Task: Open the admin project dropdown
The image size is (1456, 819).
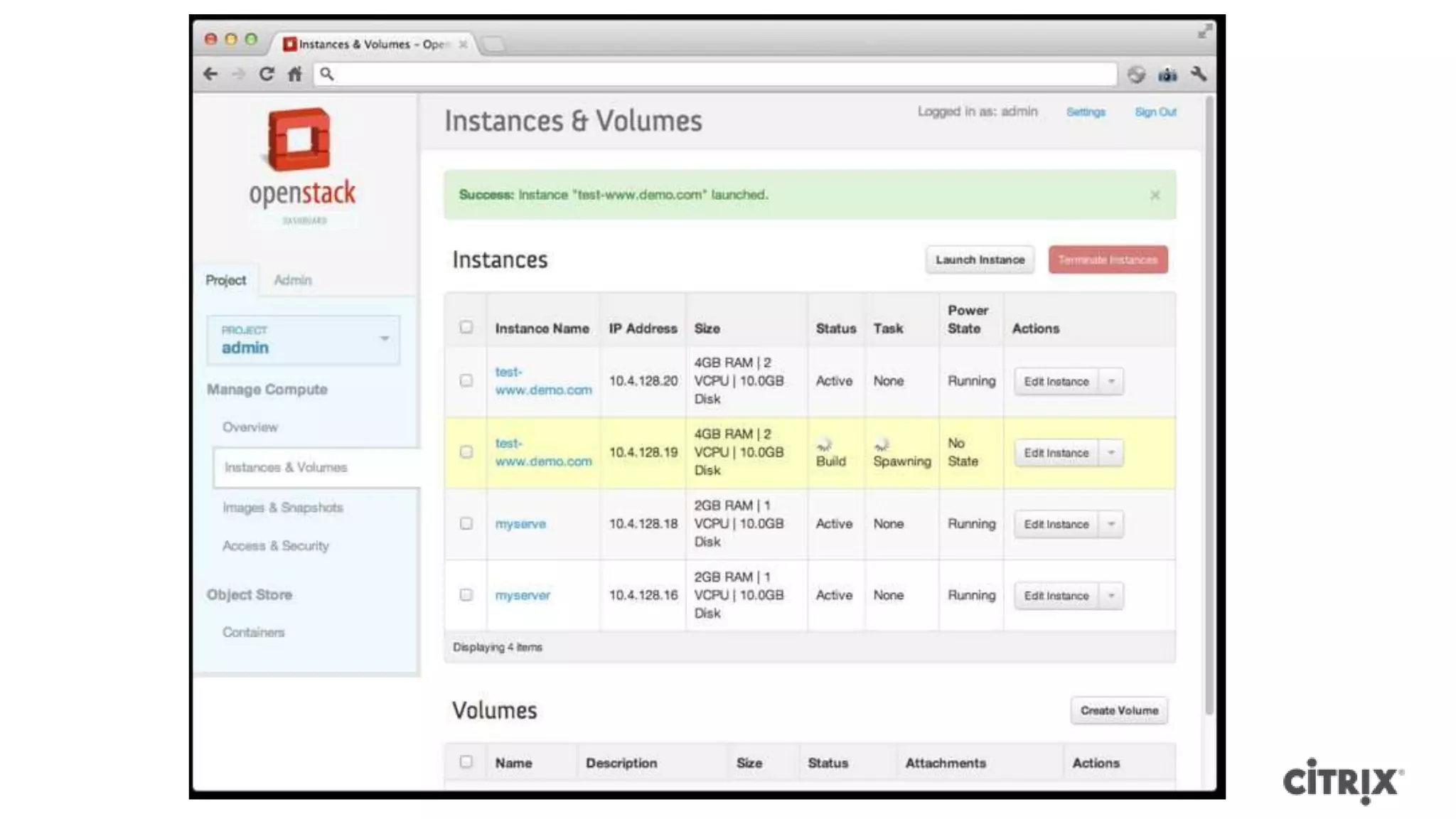Action: pos(304,340)
